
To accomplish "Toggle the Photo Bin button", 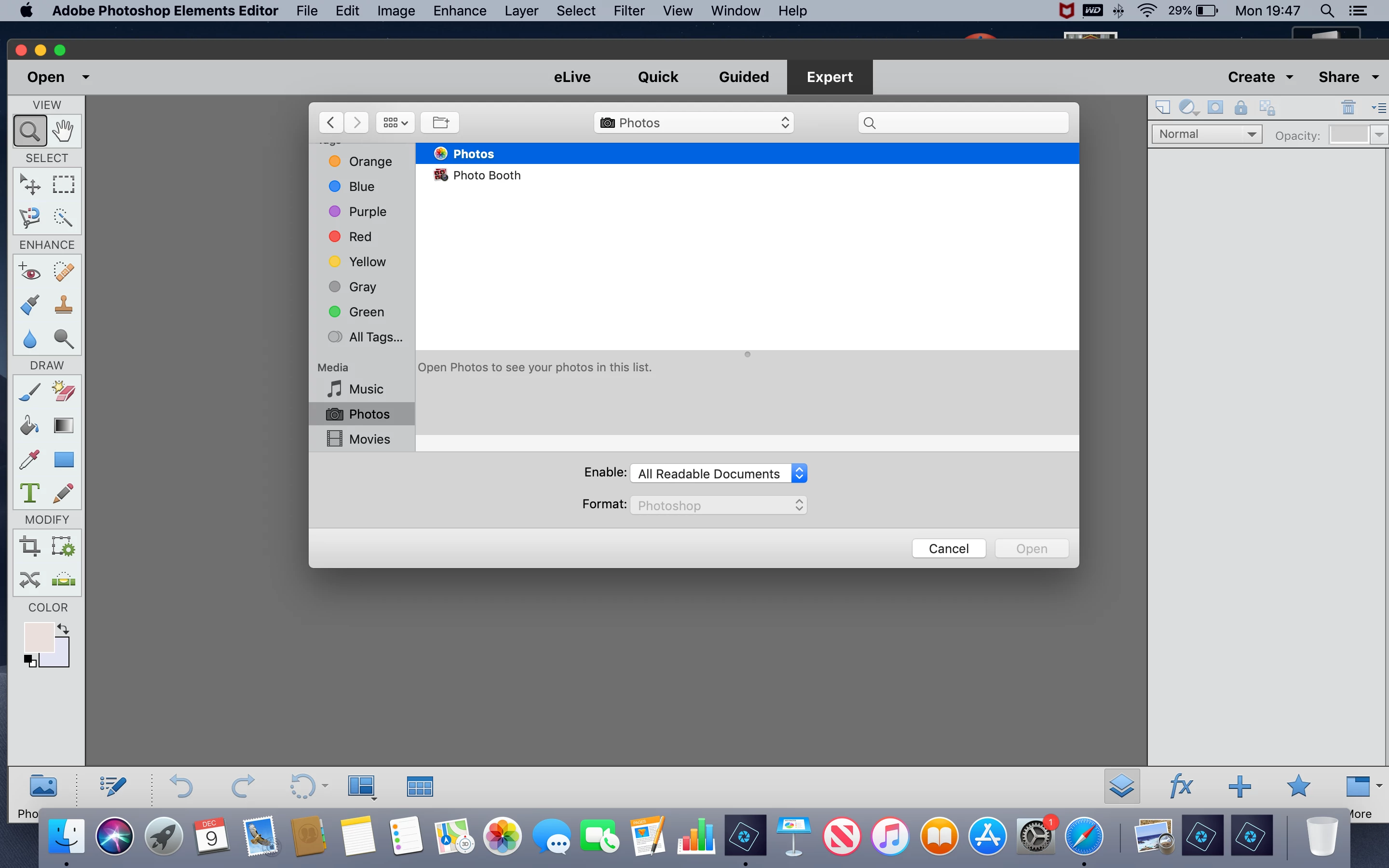I will pos(43,786).
